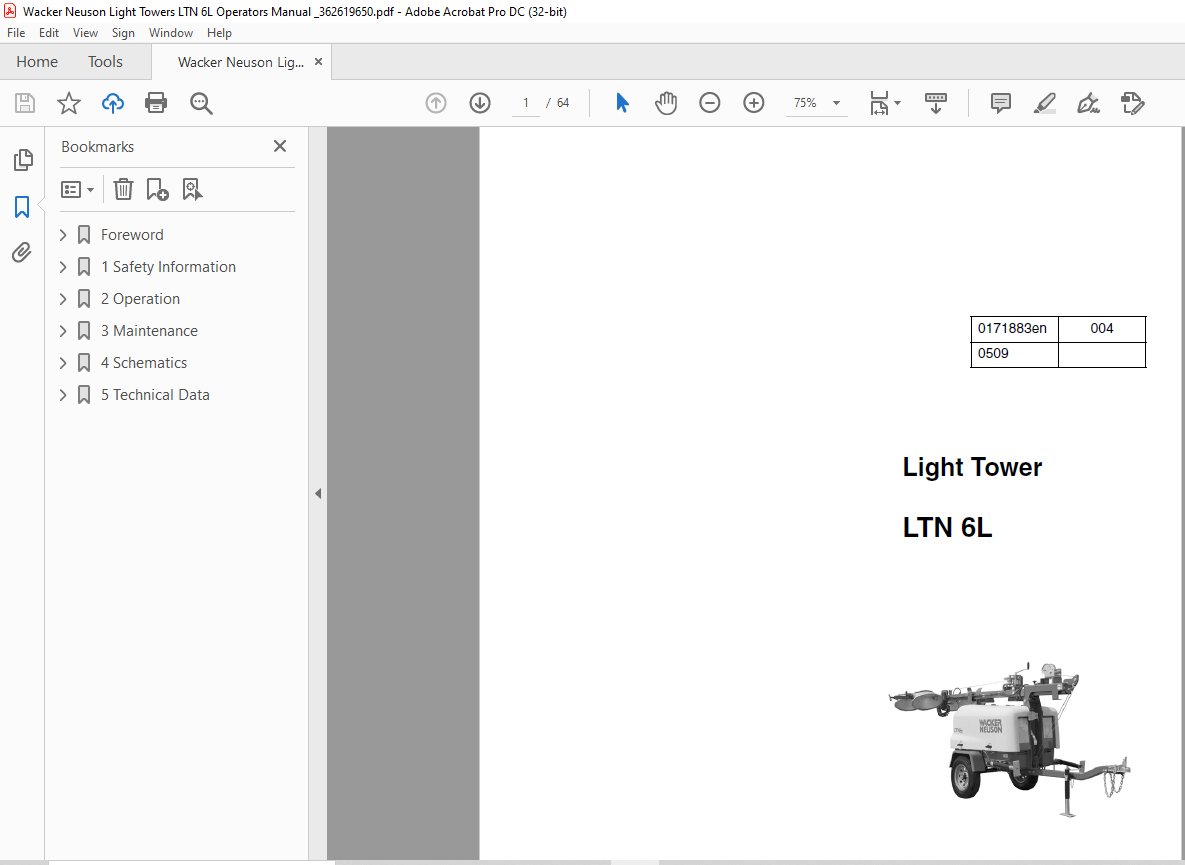Go to previous page arrow
Viewport: 1185px width, 865px height.
[x=436, y=103]
